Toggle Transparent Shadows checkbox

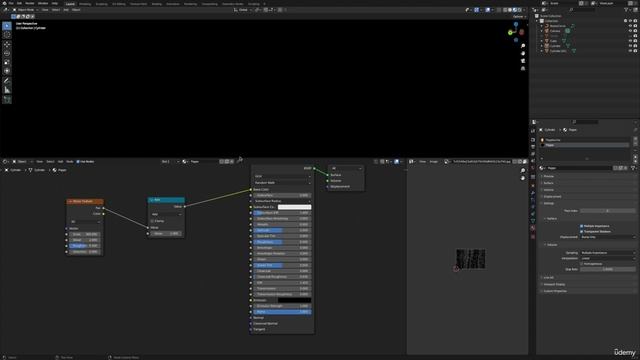point(582,231)
